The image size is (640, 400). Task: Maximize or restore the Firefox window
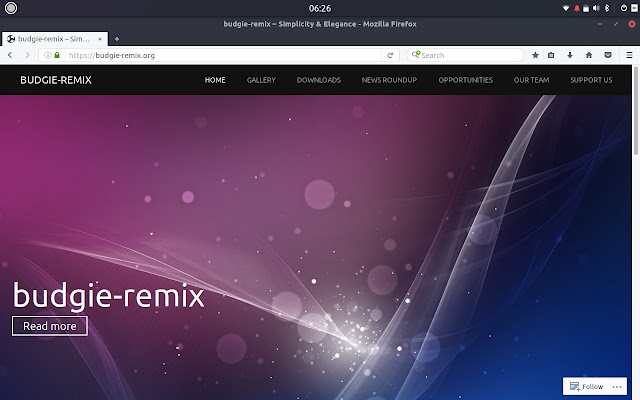(616, 24)
